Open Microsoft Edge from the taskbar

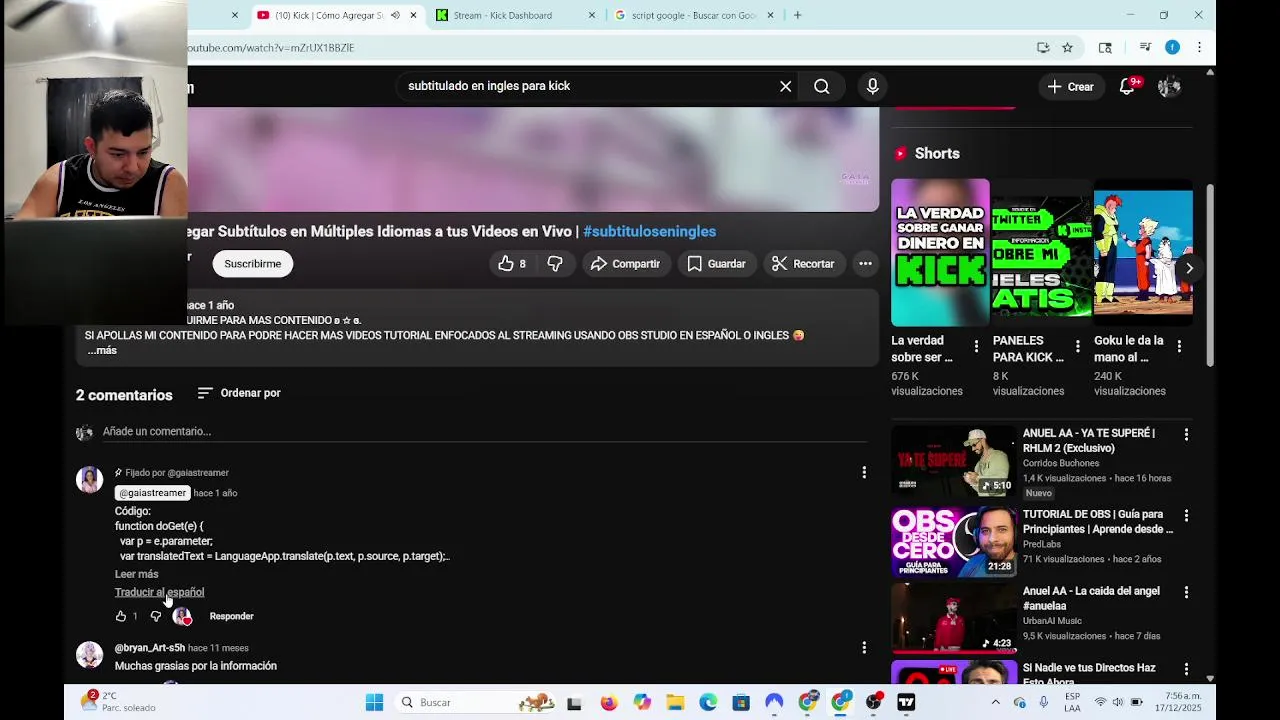click(708, 703)
